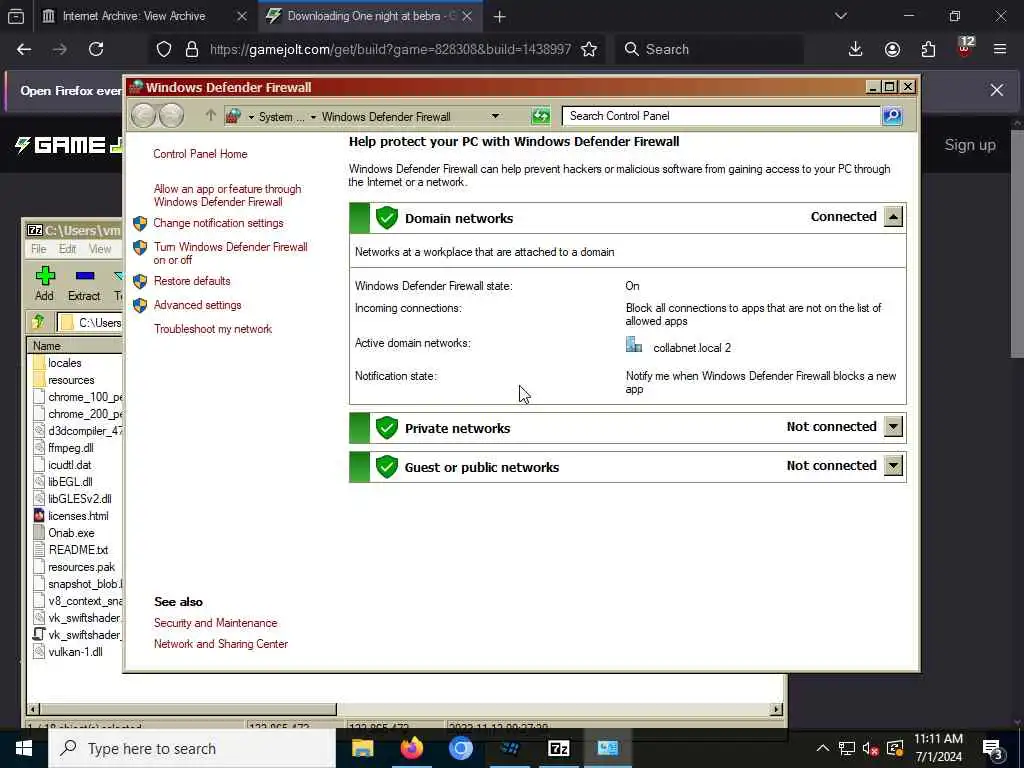
Task: Click the site padlock icon in URL bar
Action: [x=192, y=49]
